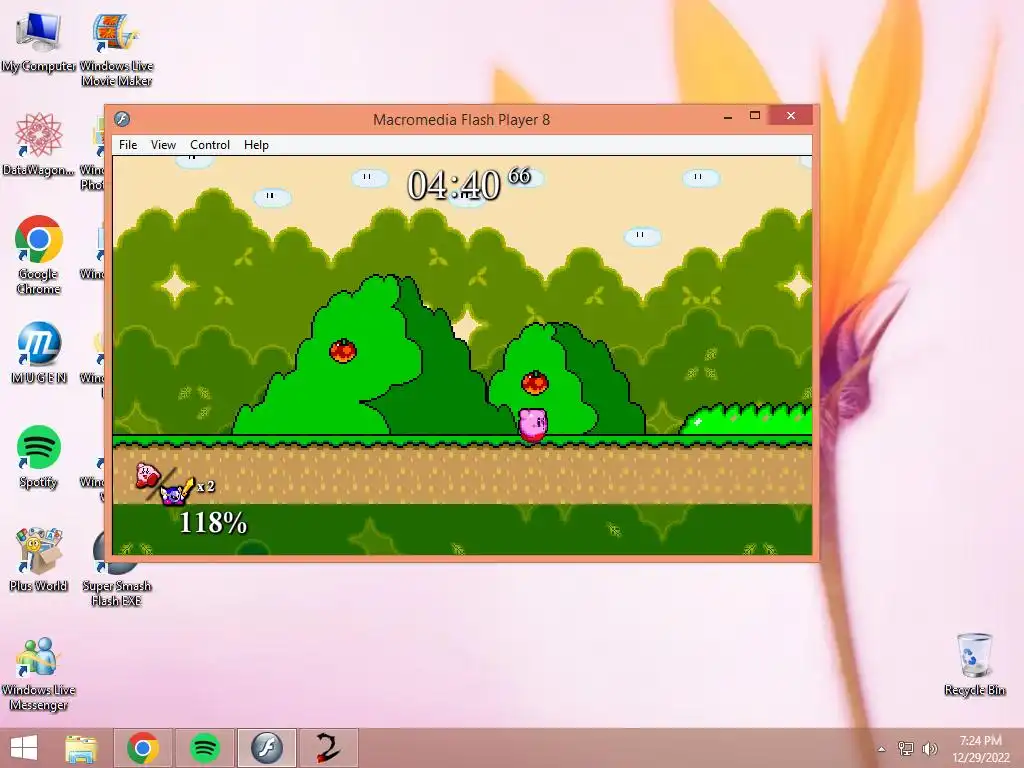Click the apple in the small bush
The image size is (1024, 768).
coord(535,383)
